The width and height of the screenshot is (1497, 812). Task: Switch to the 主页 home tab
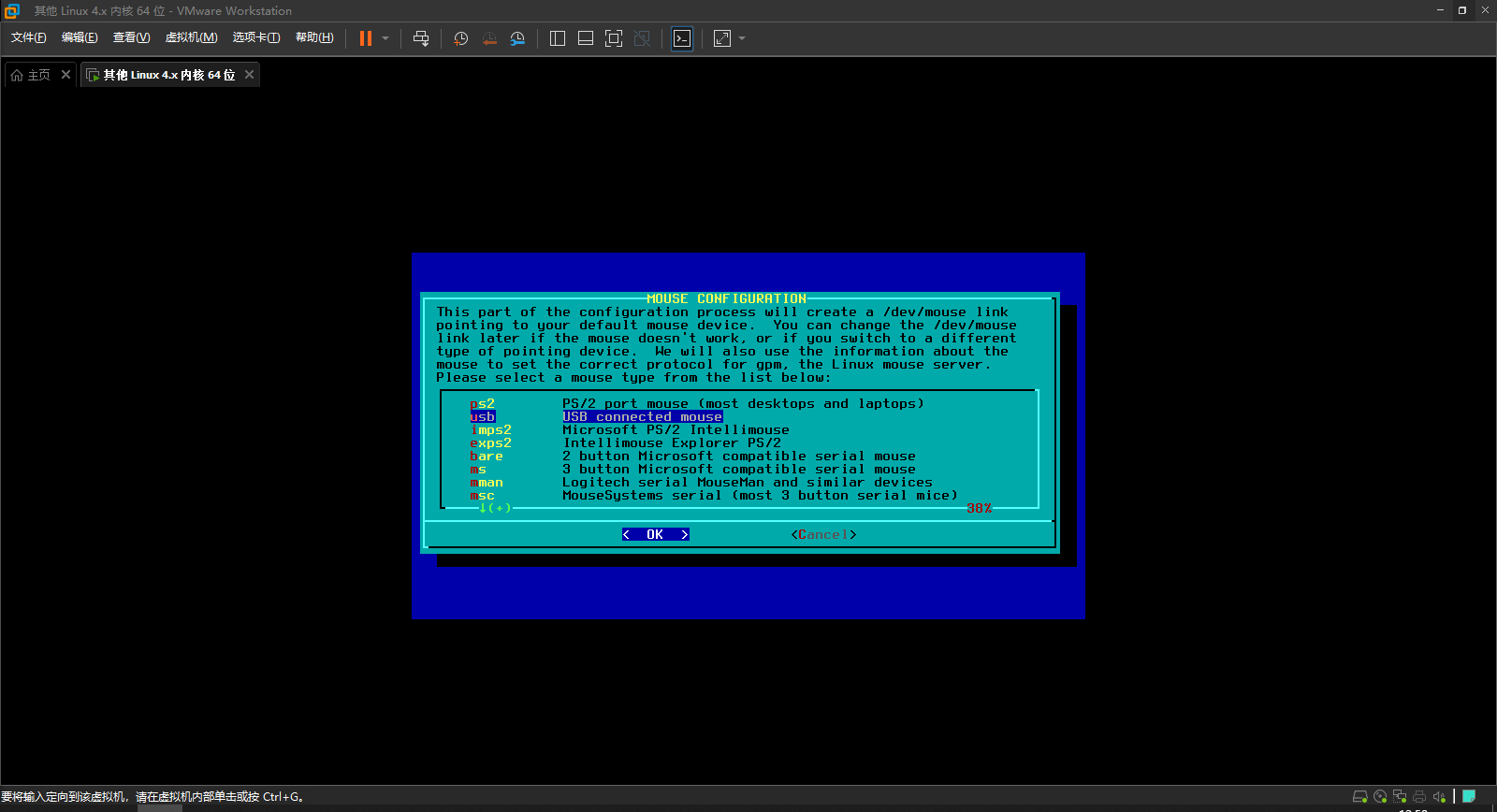click(31, 75)
